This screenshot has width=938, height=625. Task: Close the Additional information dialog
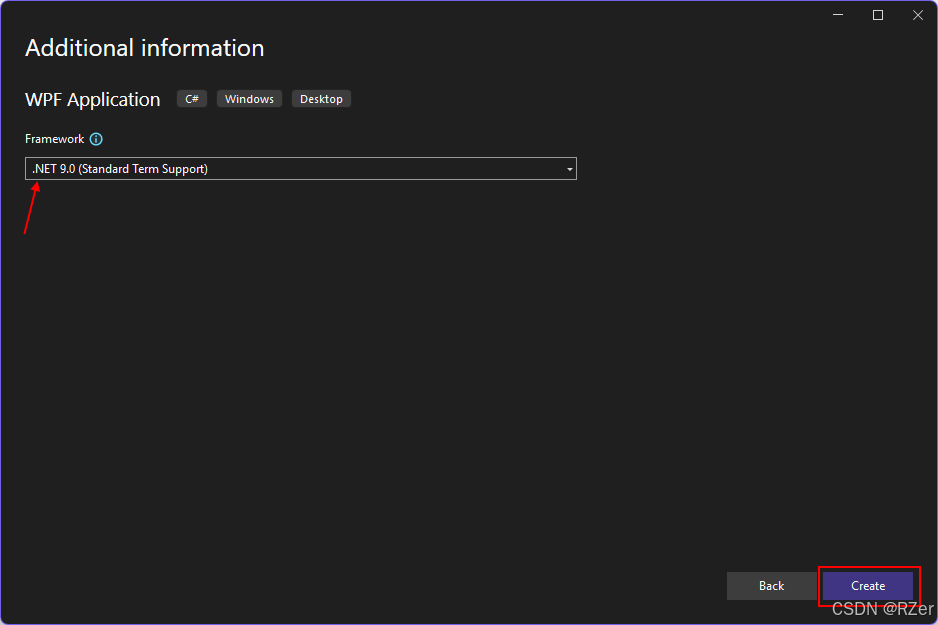pyautogui.click(x=917, y=15)
